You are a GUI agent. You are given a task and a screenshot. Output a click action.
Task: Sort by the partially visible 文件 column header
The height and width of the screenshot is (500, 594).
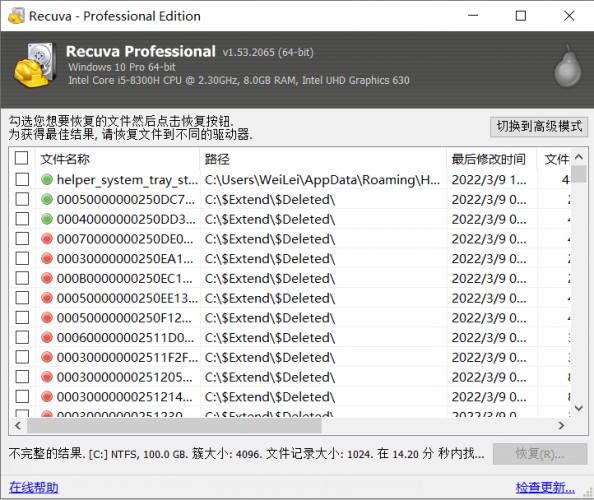(x=553, y=159)
